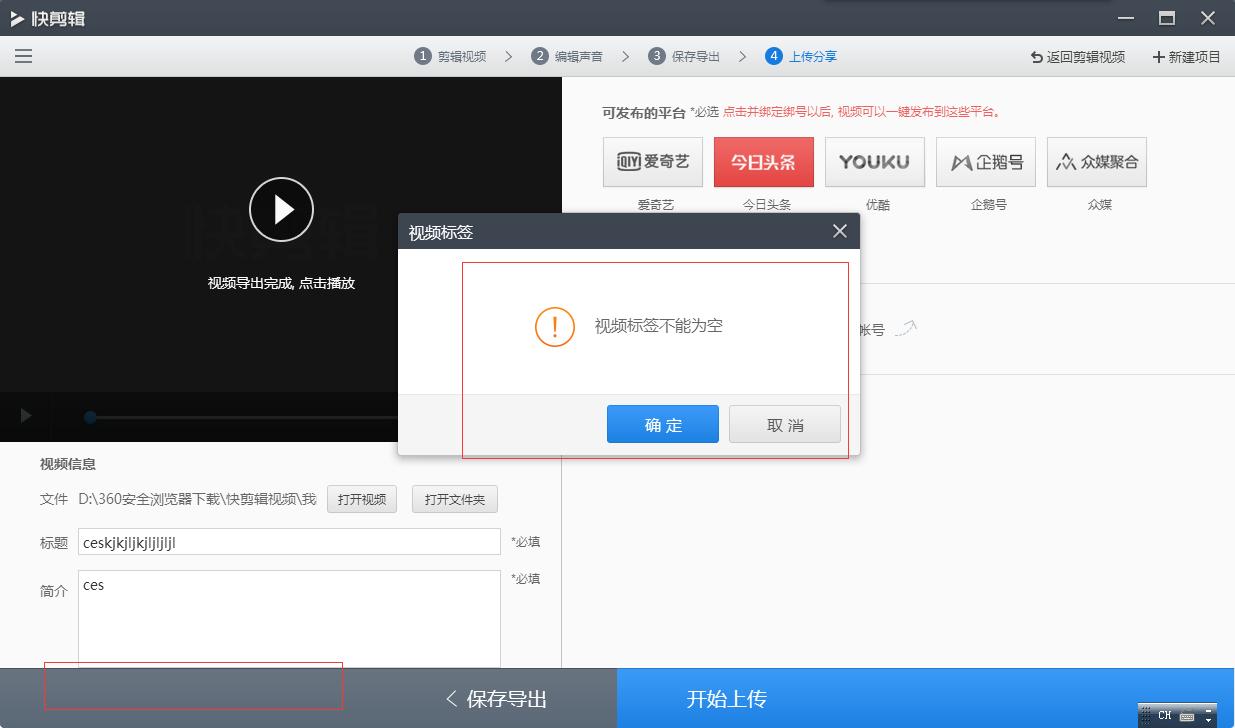Switch input language via CH indicator
Viewport: 1235px width, 728px height.
1164,716
